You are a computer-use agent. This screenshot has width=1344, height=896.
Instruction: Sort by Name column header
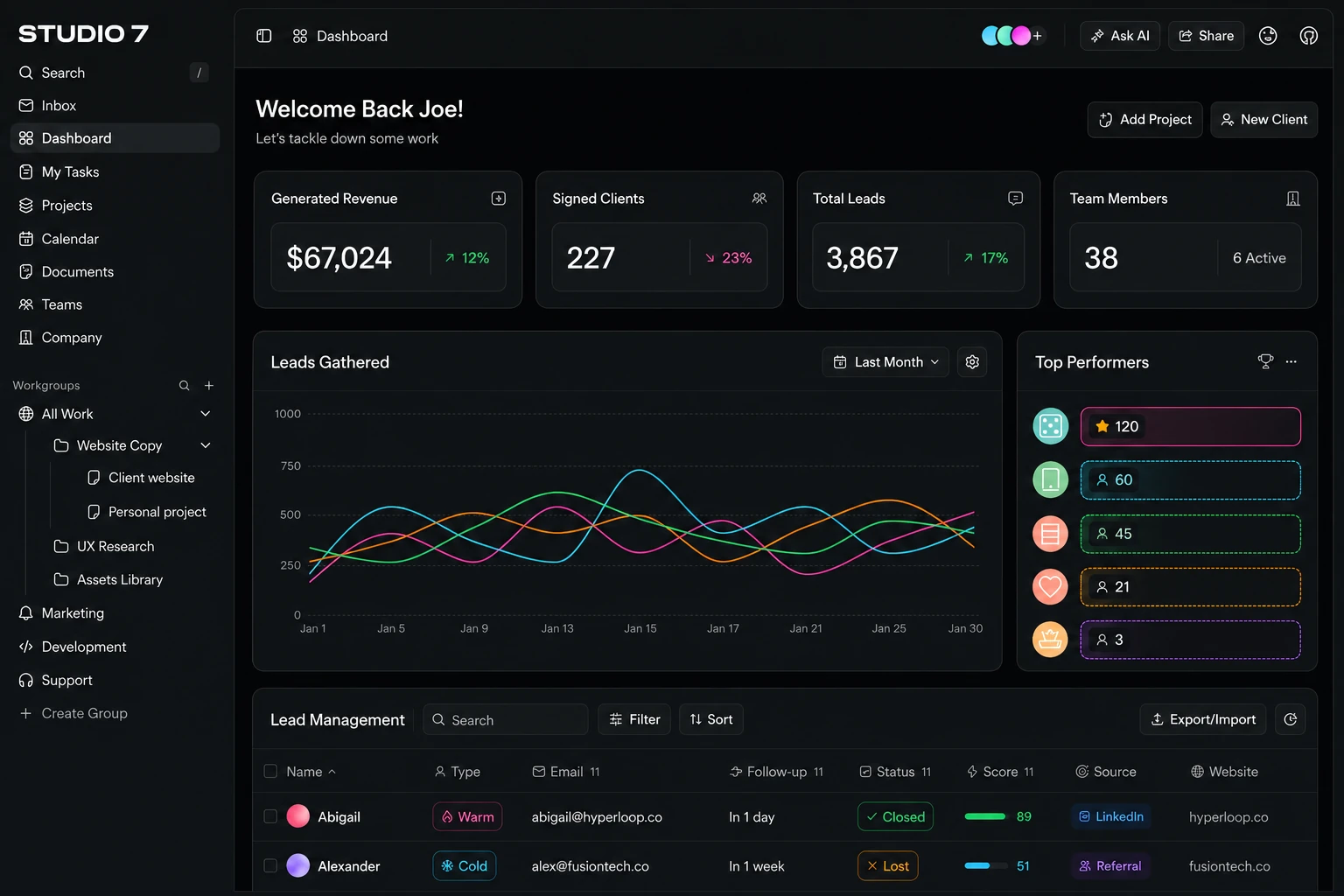pos(311,772)
